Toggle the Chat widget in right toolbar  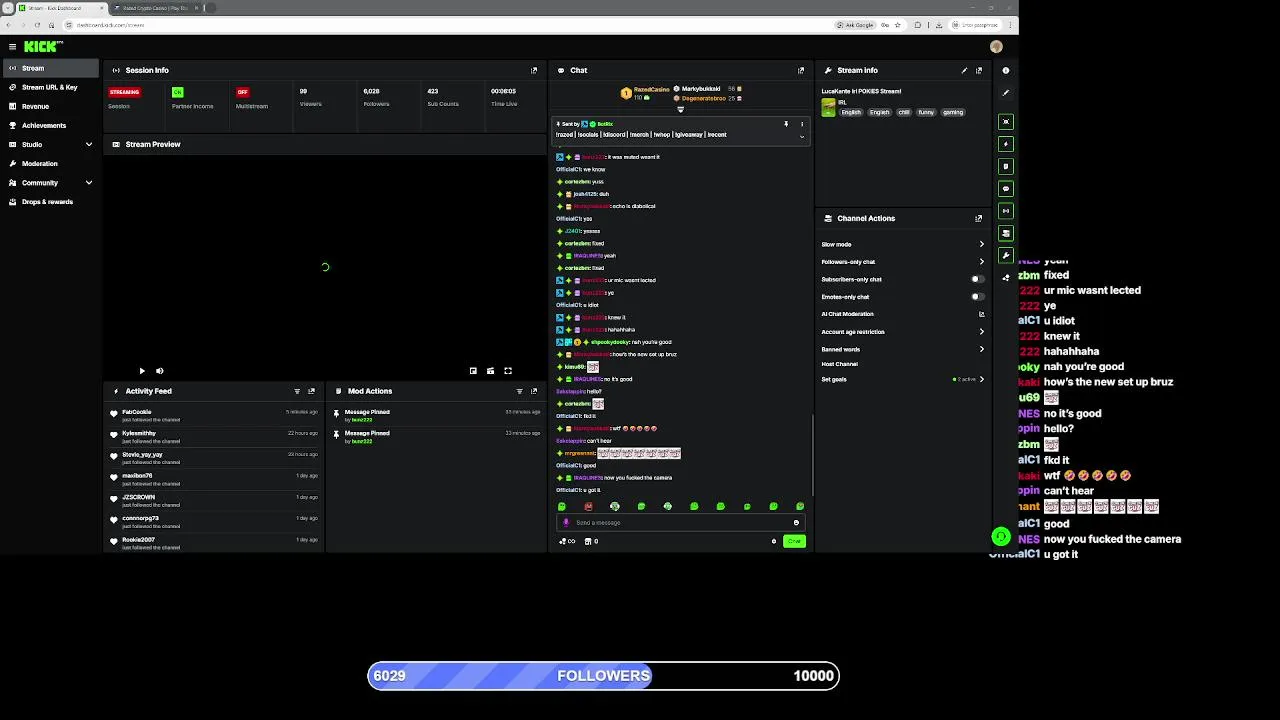1006,188
